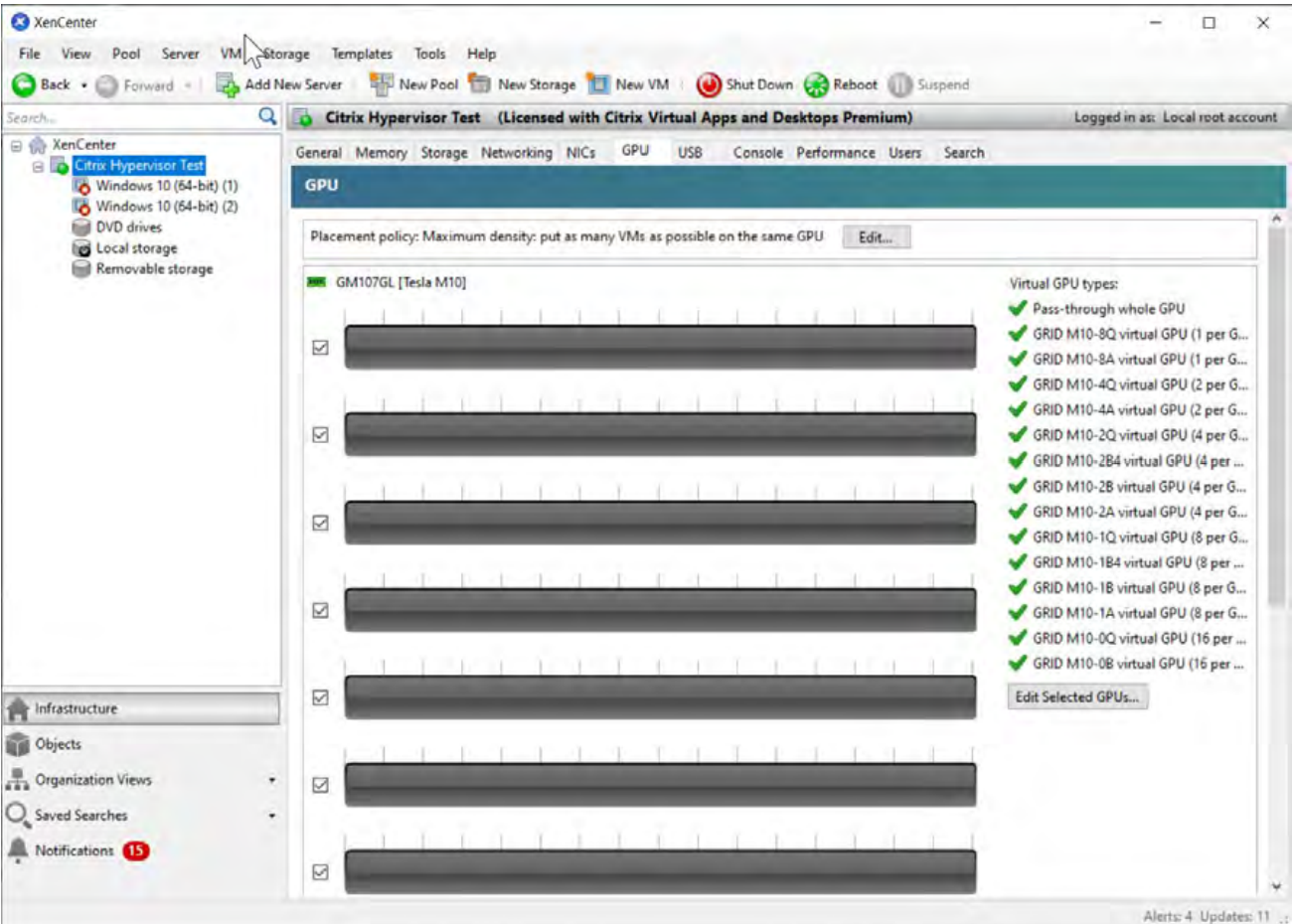
Task: Click the green Reboot icon
Action: [816, 85]
